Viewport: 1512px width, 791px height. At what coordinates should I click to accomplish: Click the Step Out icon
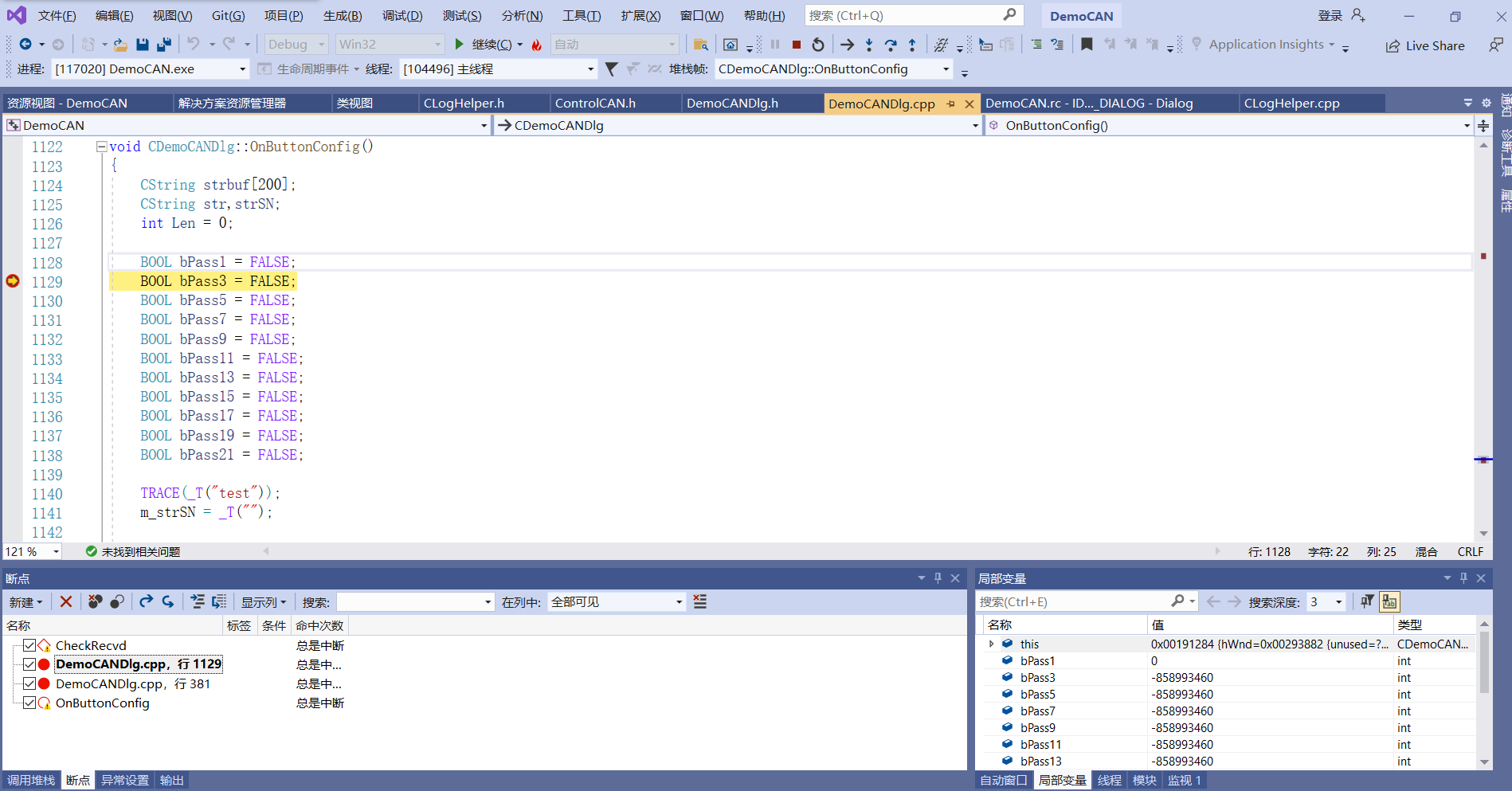pyautogui.click(x=912, y=44)
